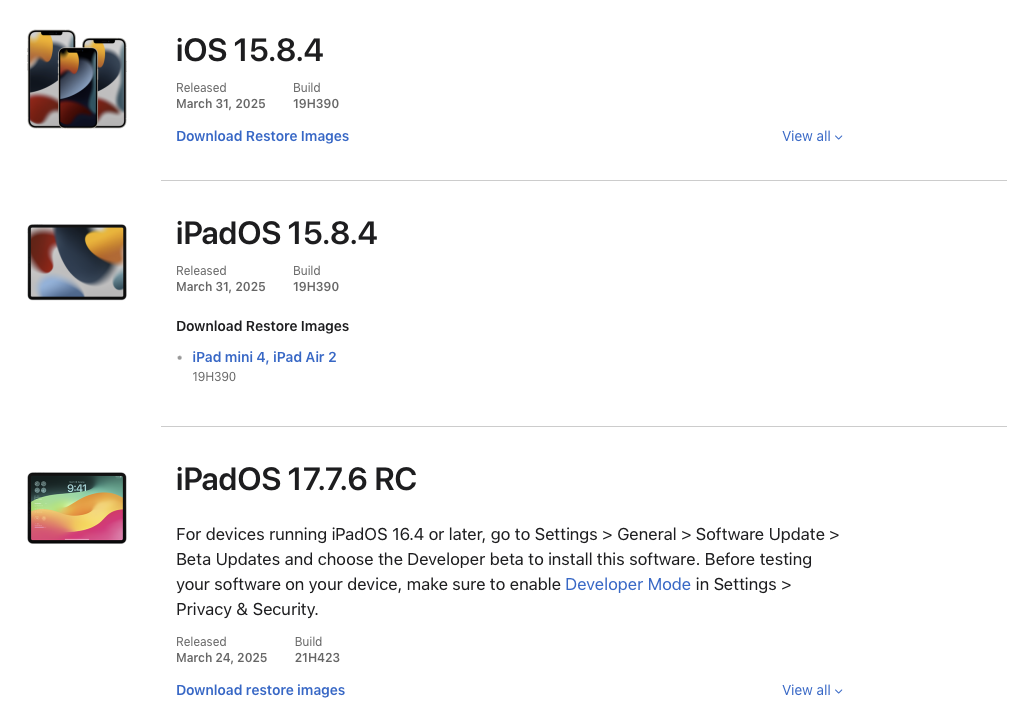Screen dimensions: 1022x726
Task: Click the iOS 15.8.4 iPhone thumbnail
Action: click(76, 79)
